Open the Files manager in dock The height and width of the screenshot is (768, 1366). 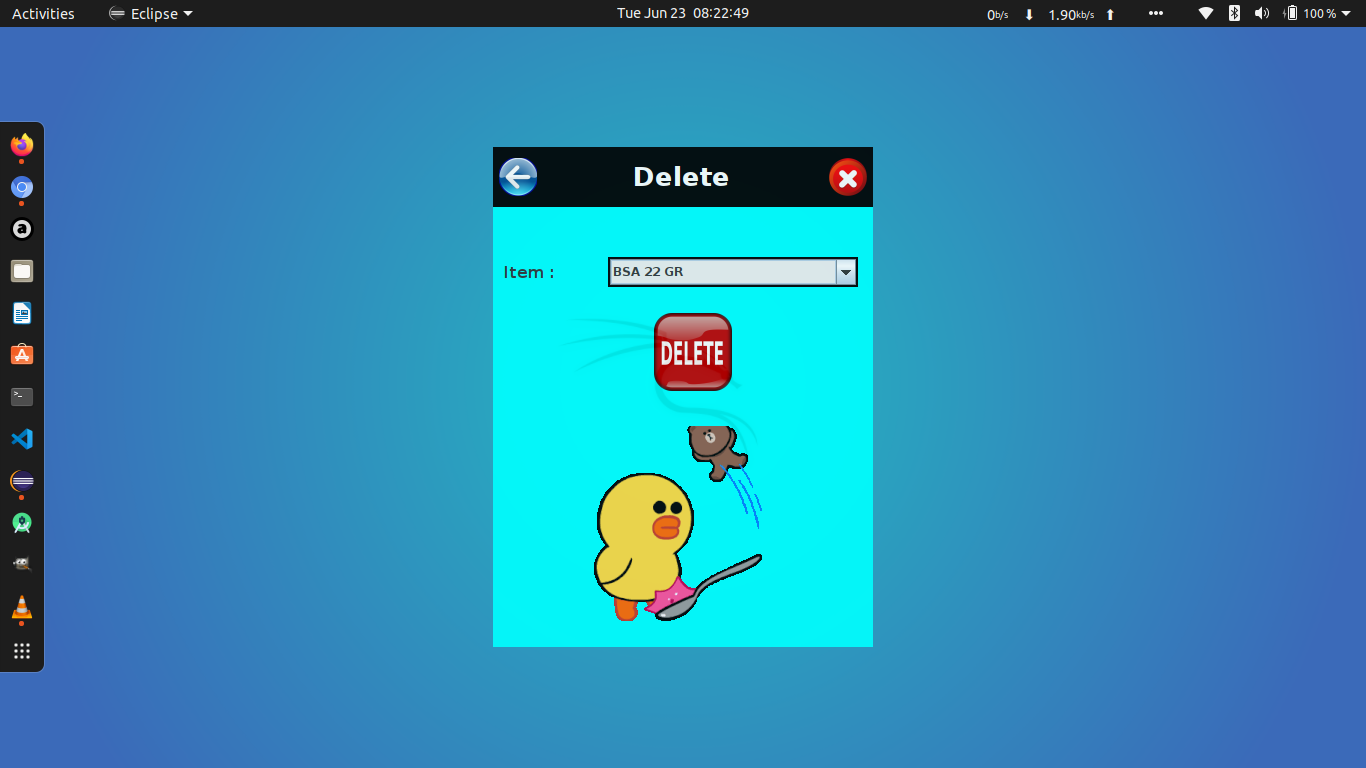(22, 271)
